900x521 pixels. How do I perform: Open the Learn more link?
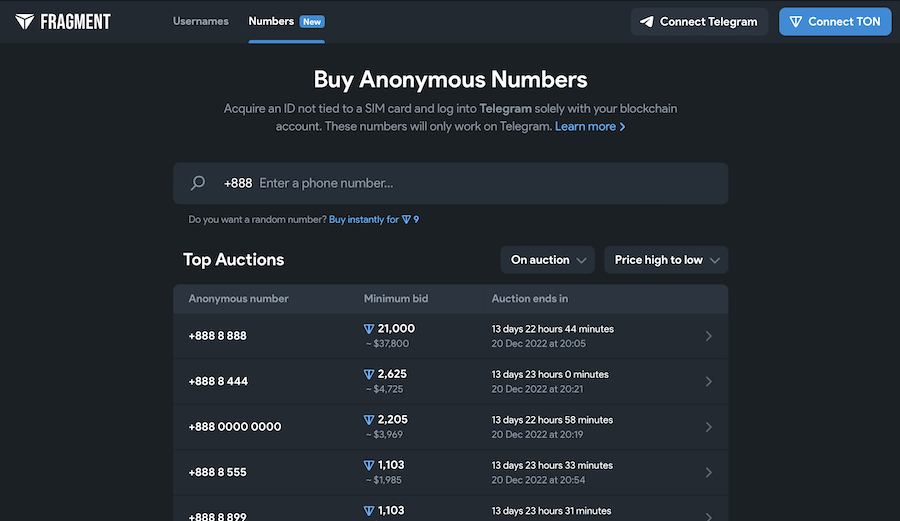[x=590, y=126]
